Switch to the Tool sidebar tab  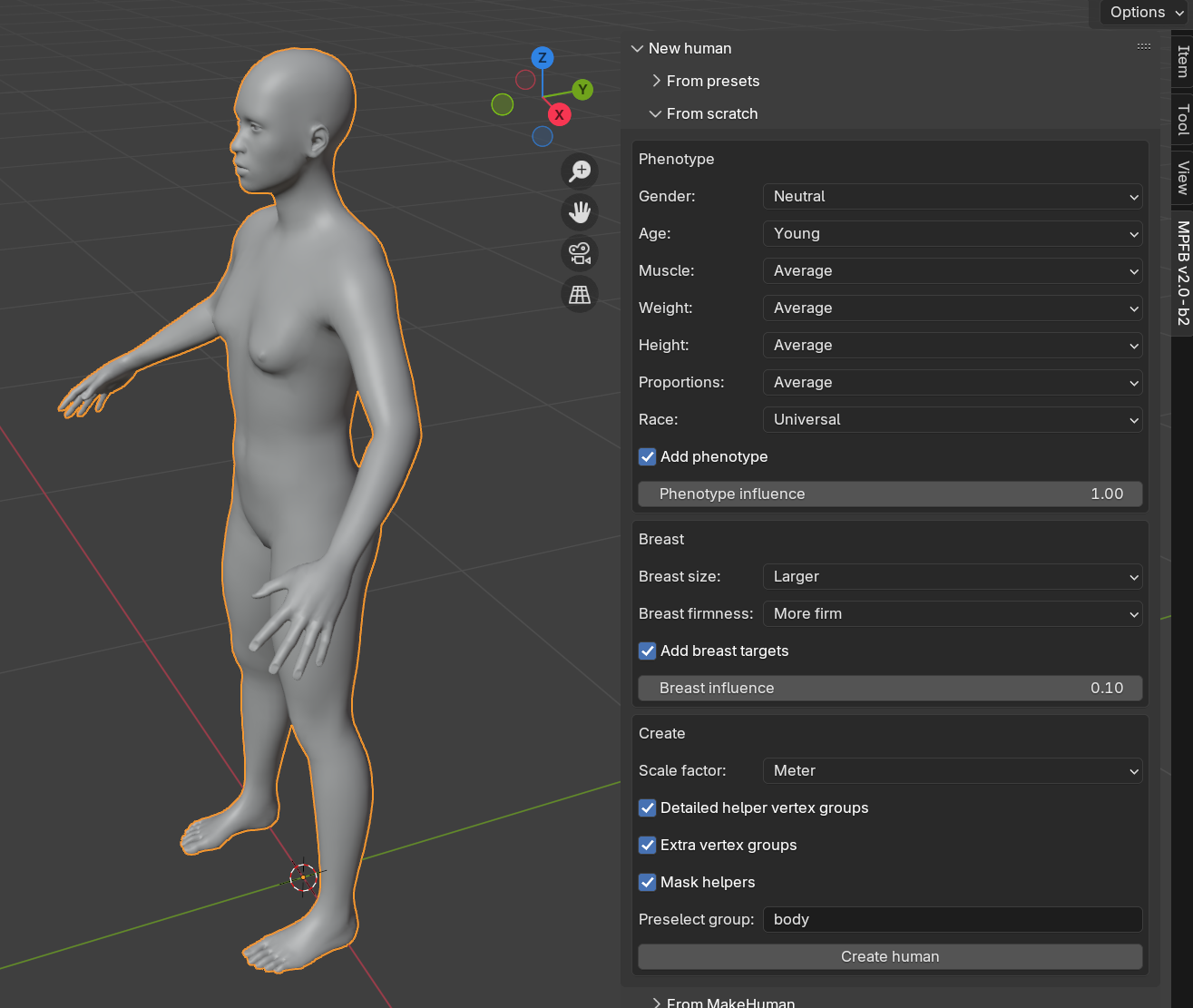pos(1182,119)
